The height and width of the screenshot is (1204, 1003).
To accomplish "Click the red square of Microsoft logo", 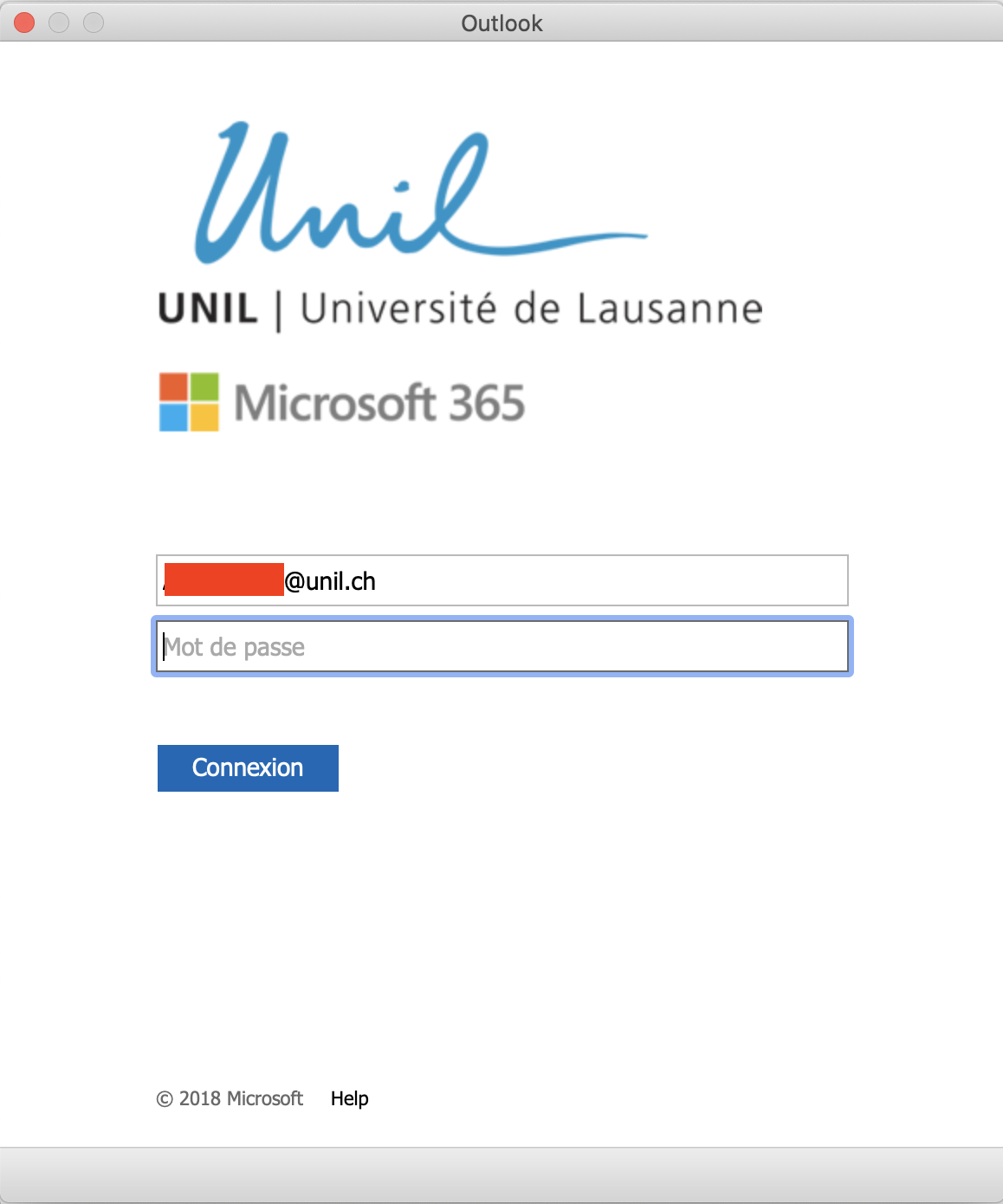I will point(173,386).
